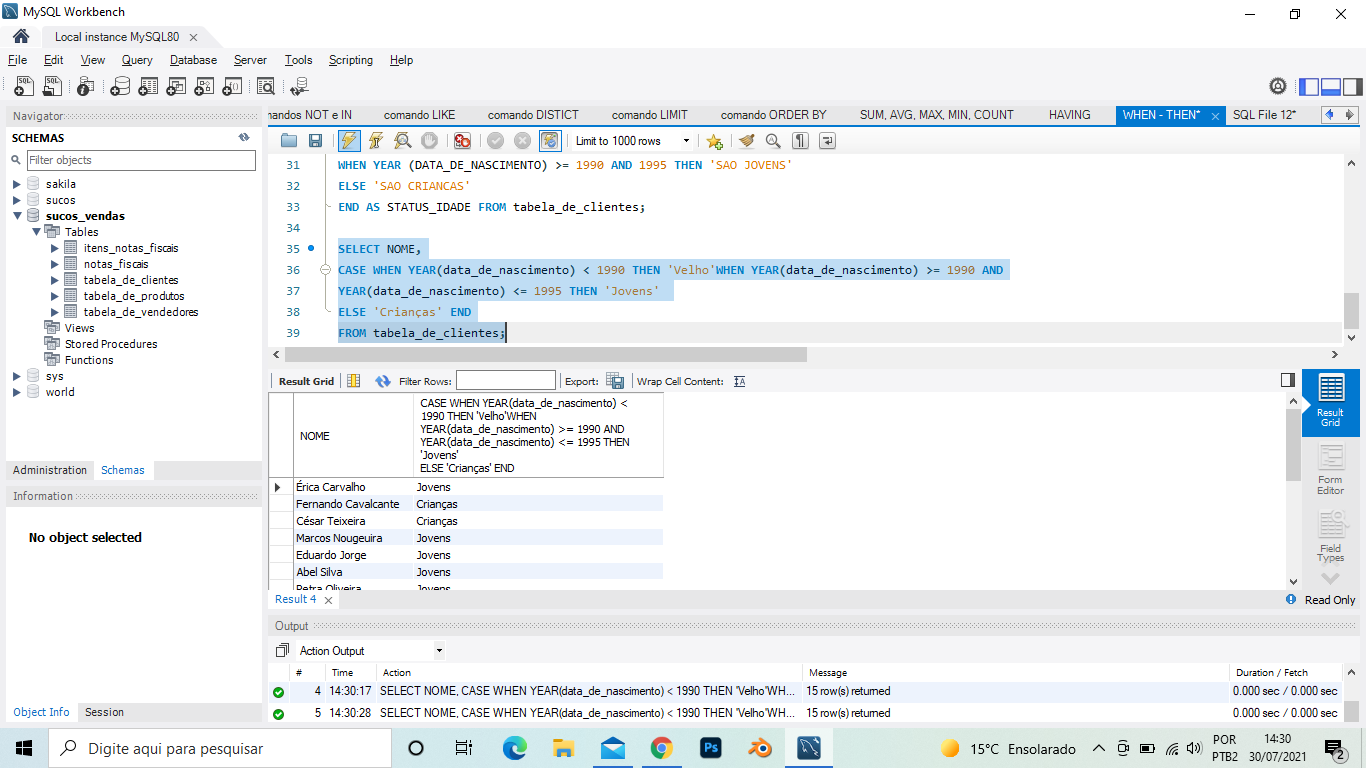
Task: Switch to the HAVING tab
Action: tap(1069, 115)
